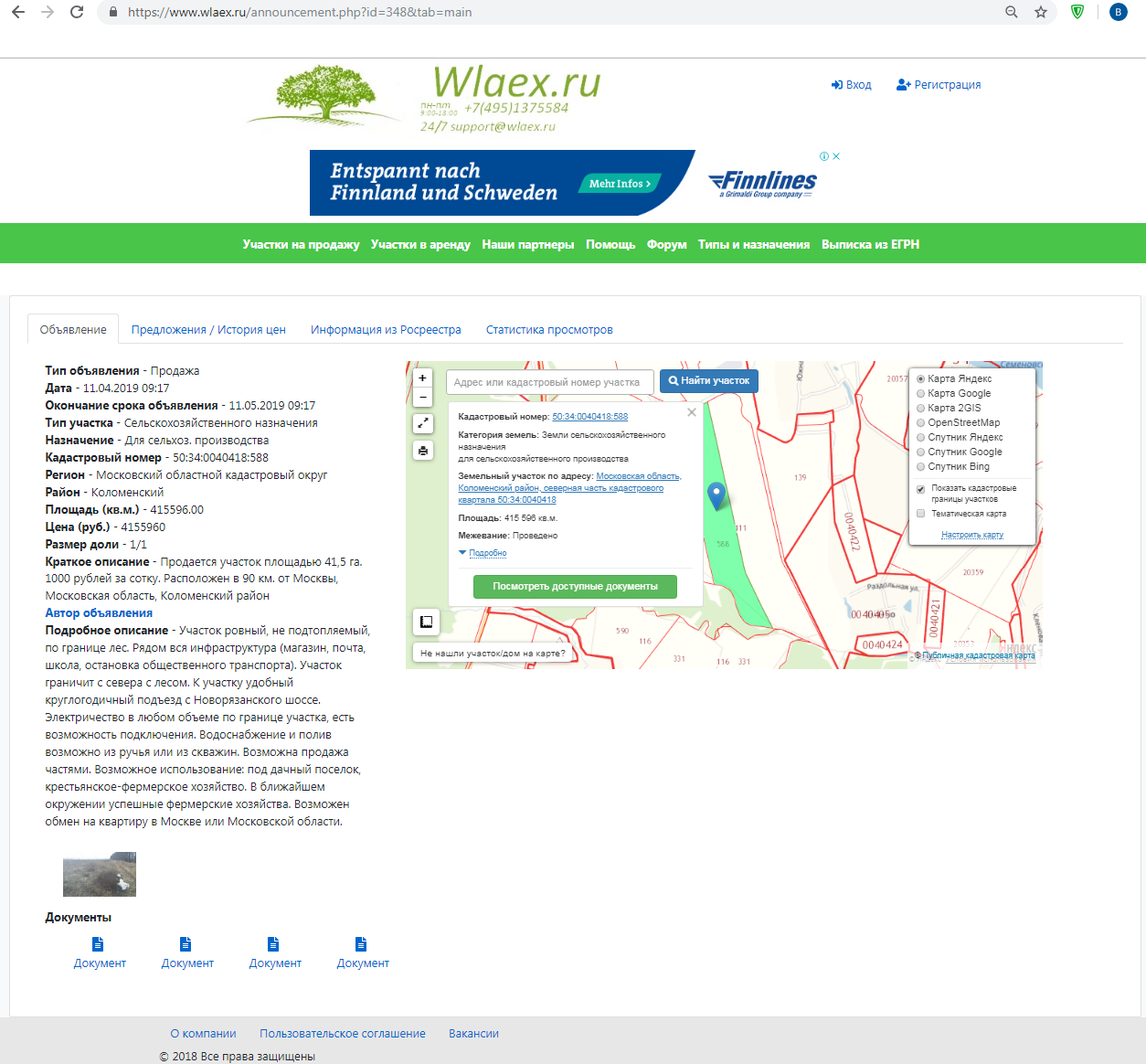Screen dimensions: 1146x1064
Task: Switch to Объявление tab
Action: pyautogui.click(x=73, y=329)
